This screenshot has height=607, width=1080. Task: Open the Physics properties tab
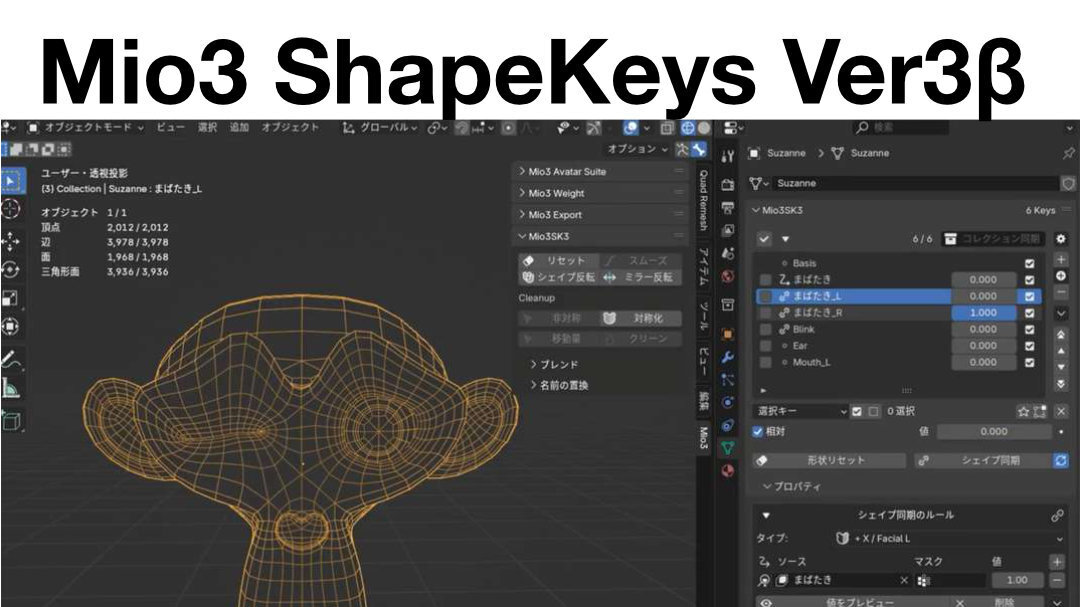[727, 402]
